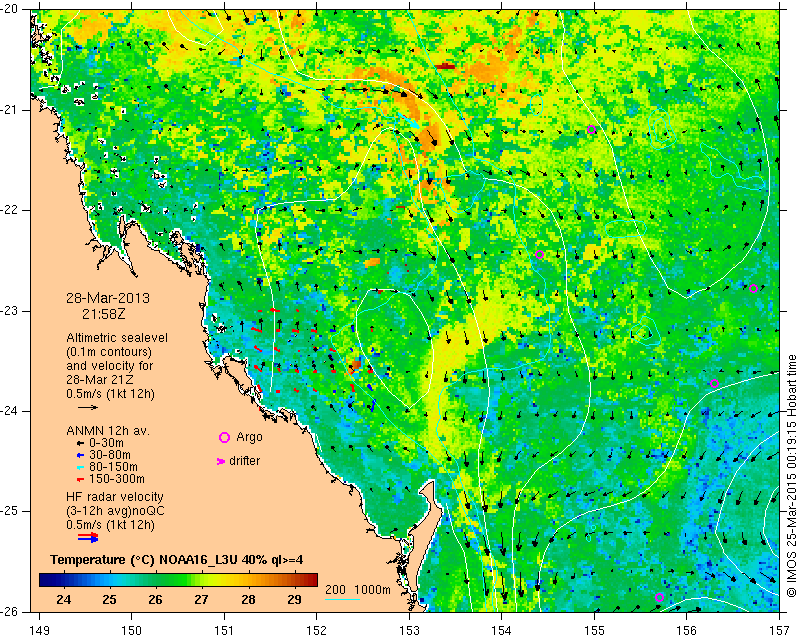Click the latitude axis label -23

tap(10, 310)
